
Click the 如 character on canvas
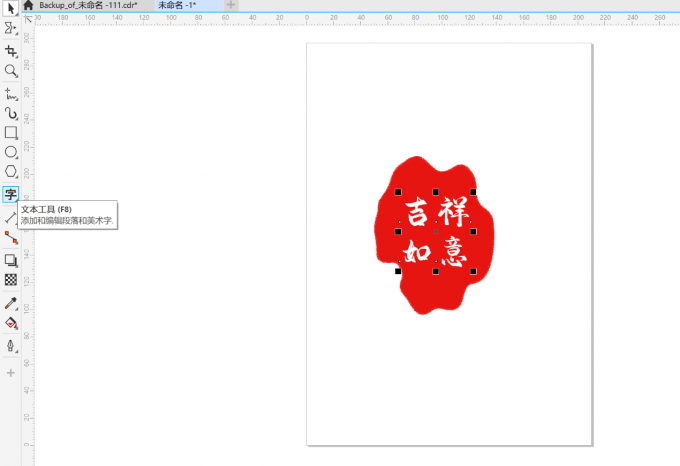417,251
